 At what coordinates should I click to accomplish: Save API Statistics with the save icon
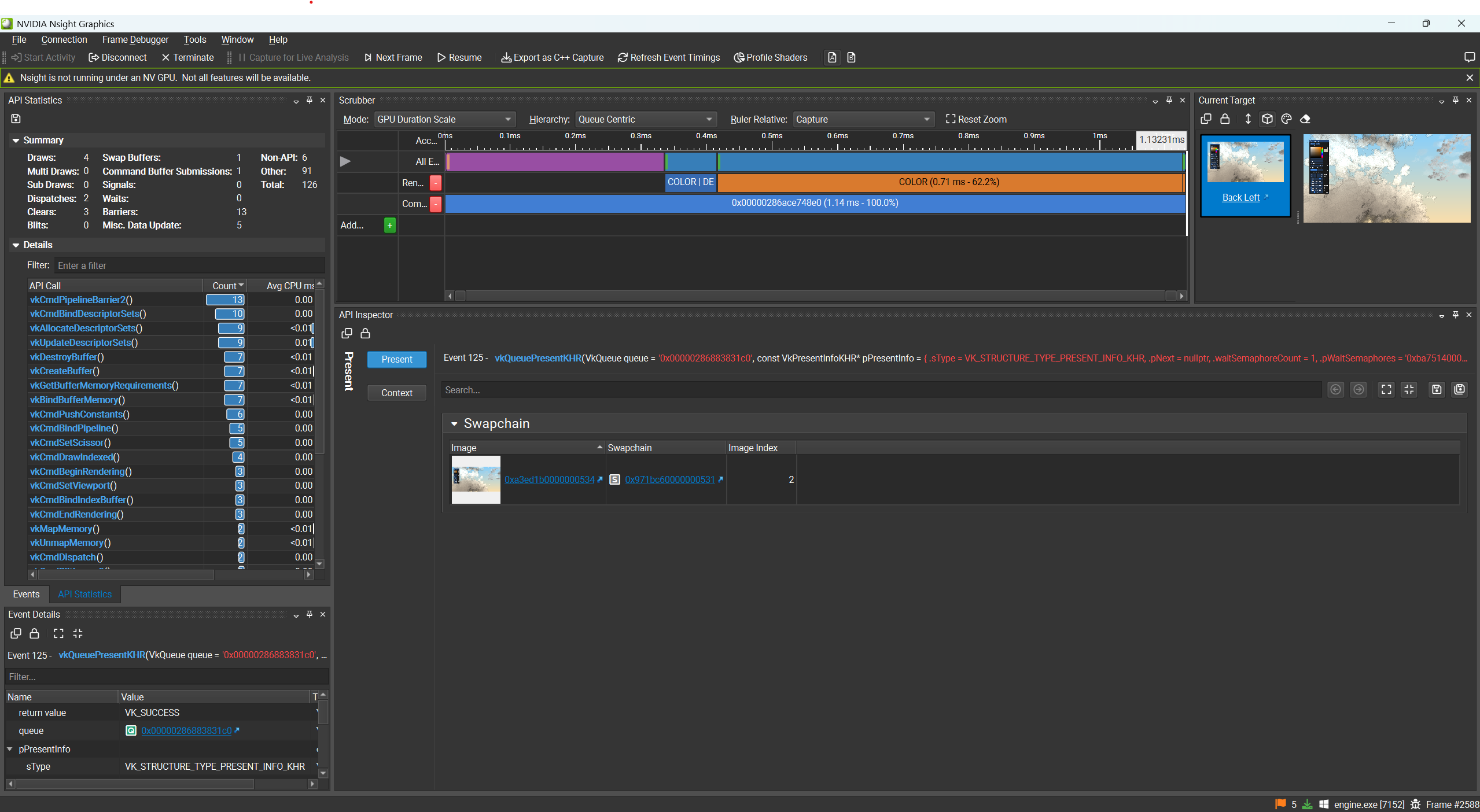click(16, 119)
